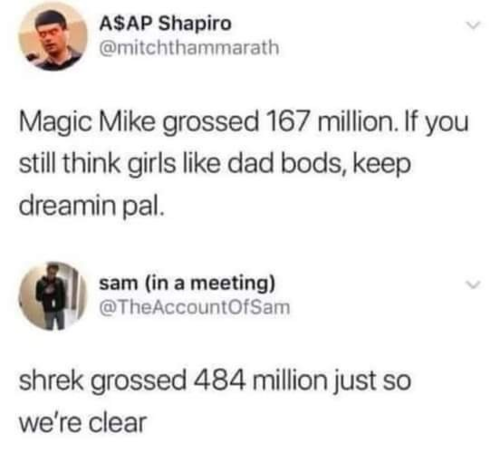Open A$AP Shapiro's profile picture
This screenshot has height=462, width=500.
[x=53, y=36]
